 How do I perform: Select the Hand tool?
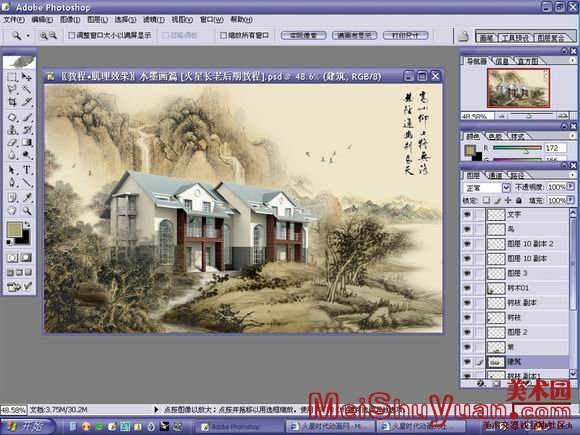(12, 210)
